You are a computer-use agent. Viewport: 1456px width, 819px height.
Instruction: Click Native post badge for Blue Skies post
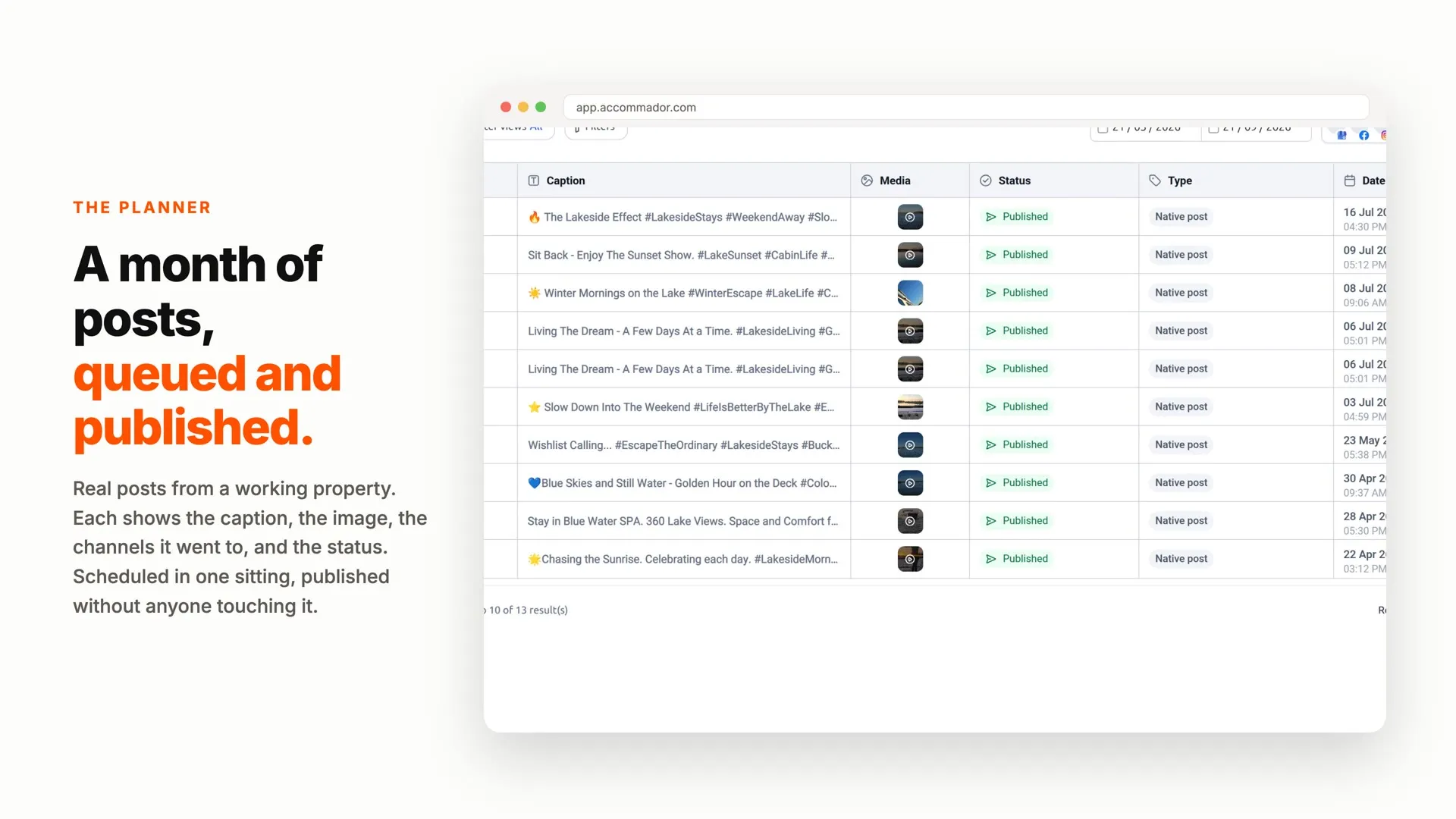pyautogui.click(x=1181, y=483)
